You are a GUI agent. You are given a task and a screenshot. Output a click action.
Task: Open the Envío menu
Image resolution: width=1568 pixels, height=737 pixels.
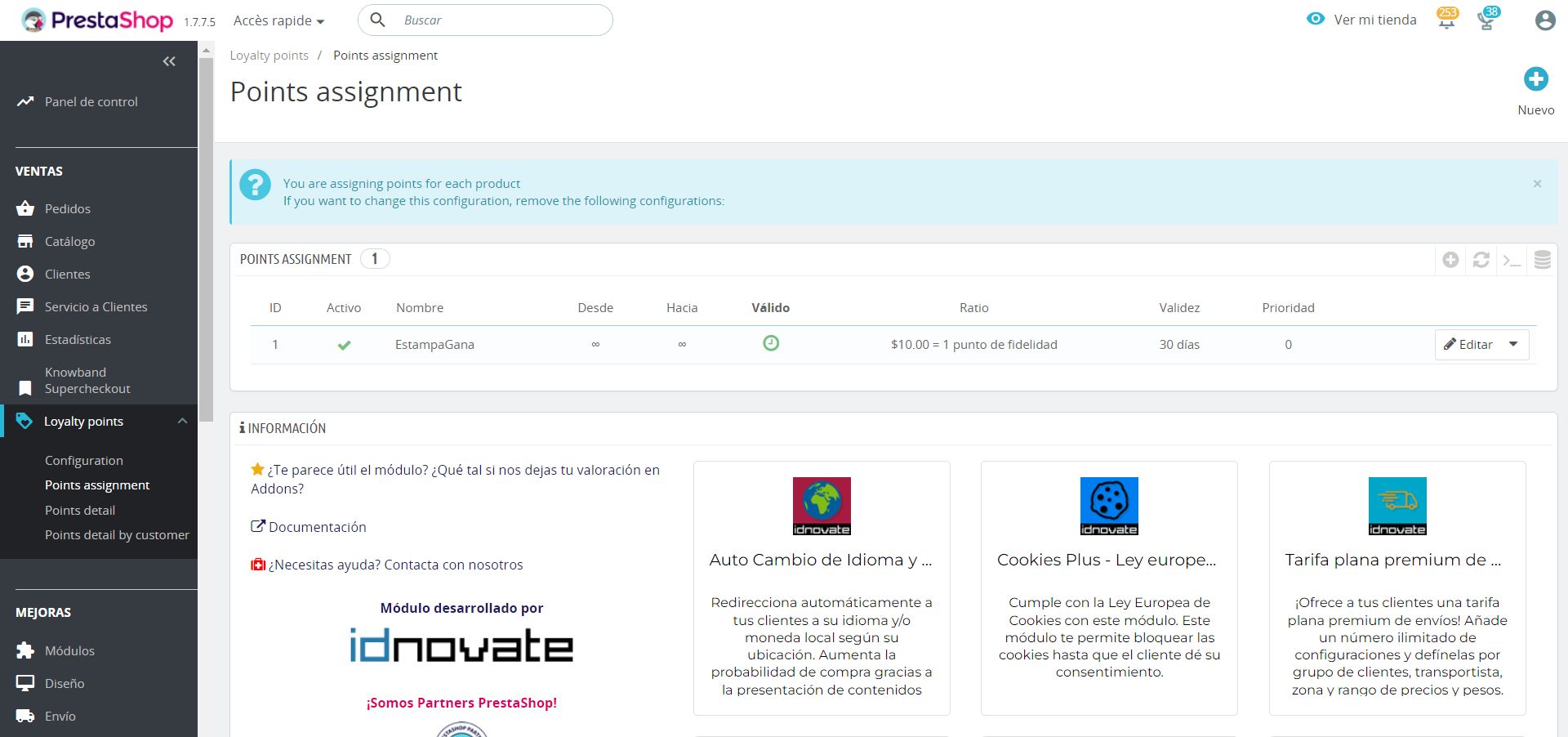60,716
